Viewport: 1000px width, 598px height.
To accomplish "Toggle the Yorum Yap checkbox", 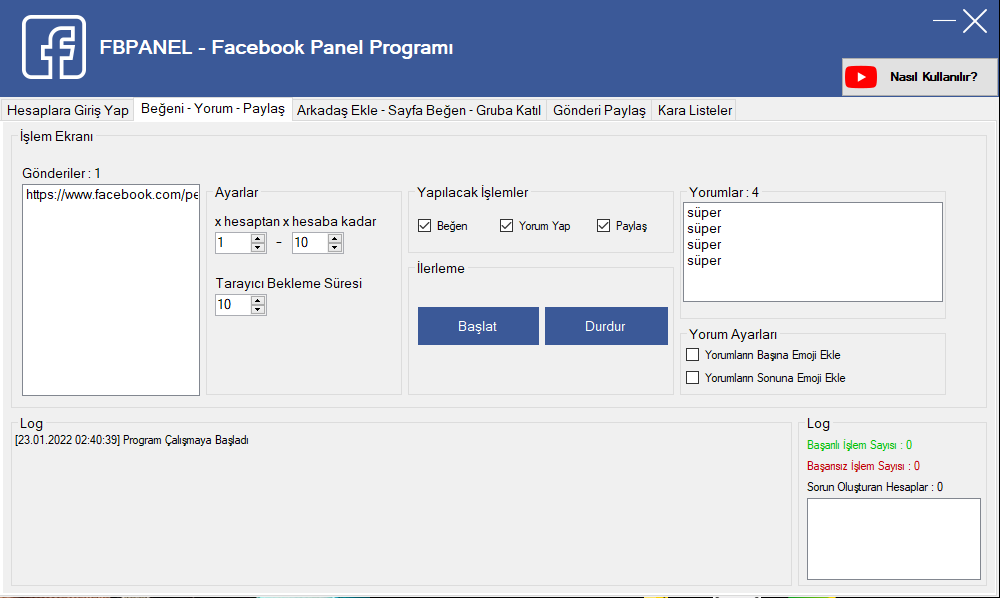I will [x=507, y=226].
